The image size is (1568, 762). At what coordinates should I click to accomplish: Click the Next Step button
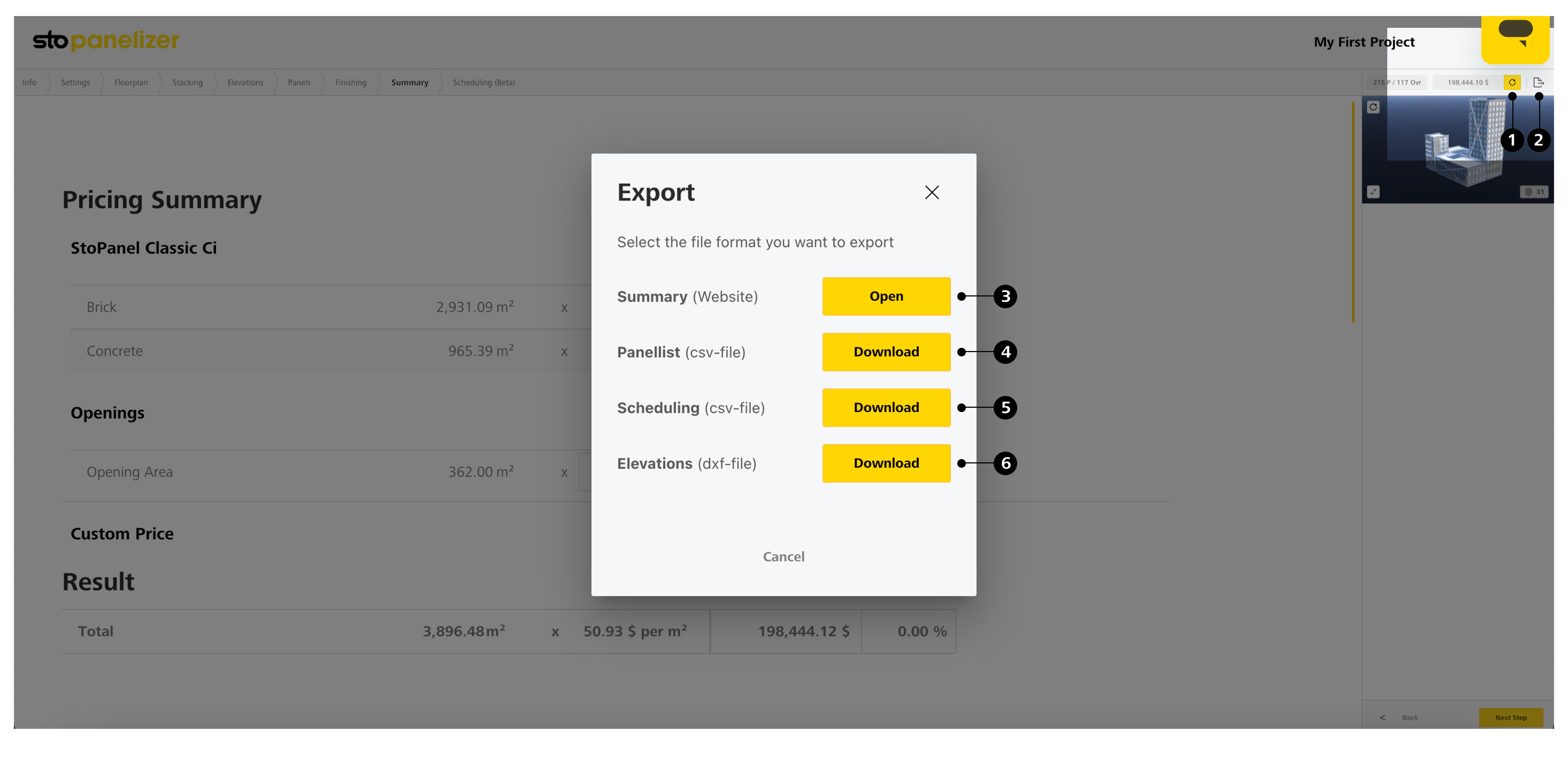(1511, 717)
